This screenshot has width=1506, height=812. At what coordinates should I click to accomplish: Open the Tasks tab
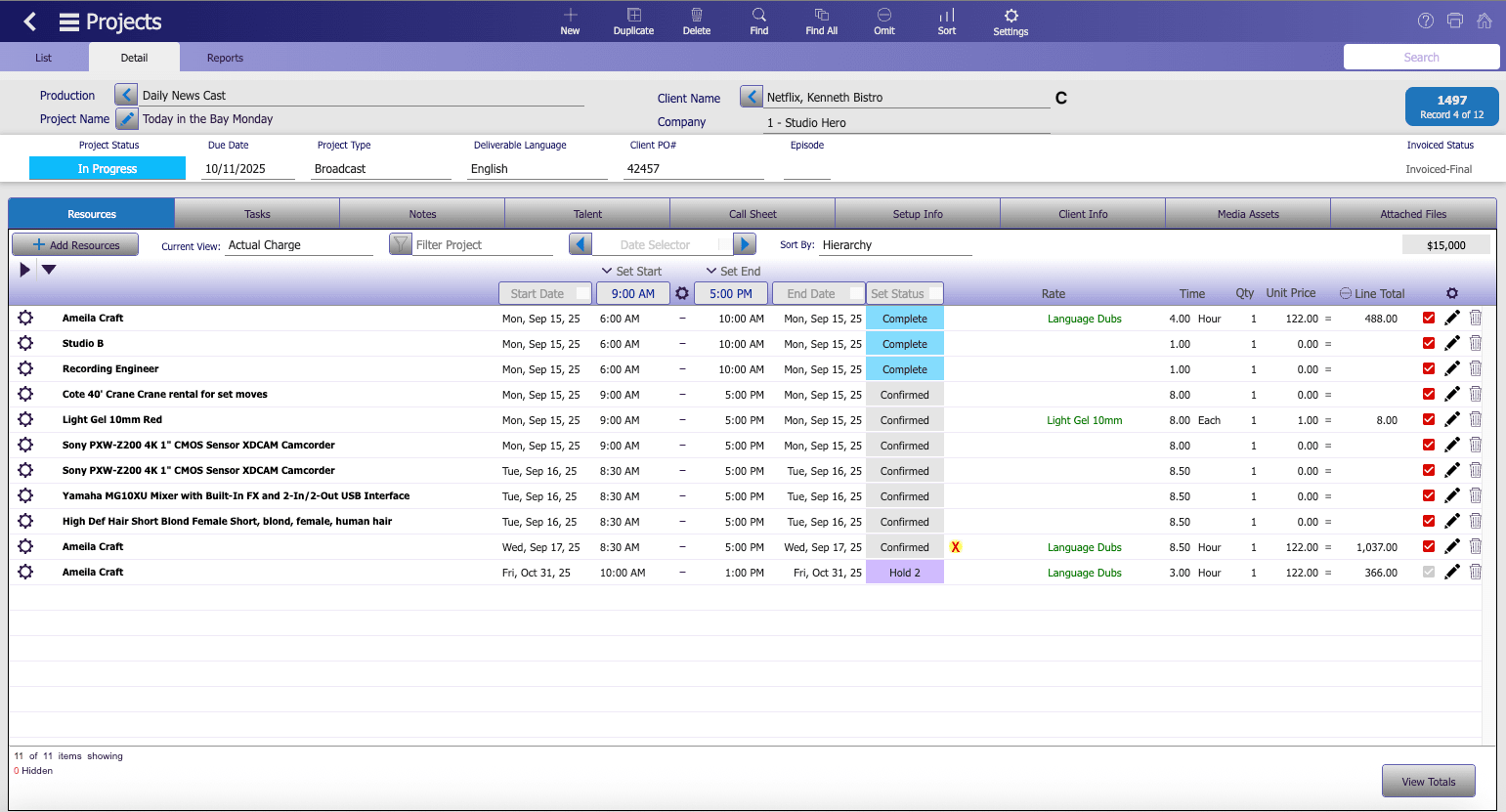pyautogui.click(x=257, y=214)
